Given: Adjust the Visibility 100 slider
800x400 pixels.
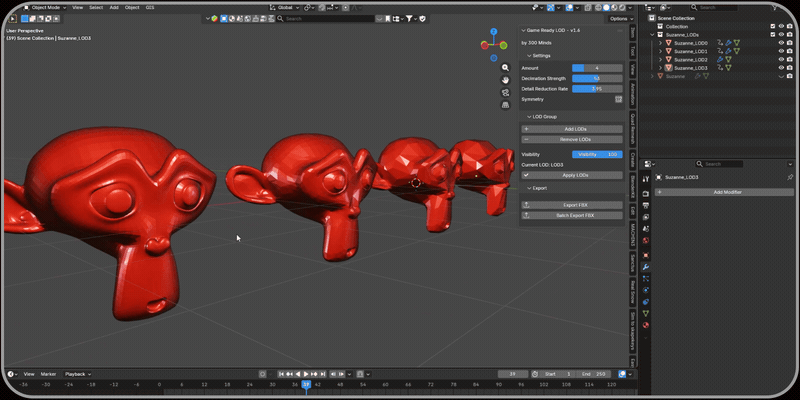Looking at the screenshot, I should click(x=597, y=154).
